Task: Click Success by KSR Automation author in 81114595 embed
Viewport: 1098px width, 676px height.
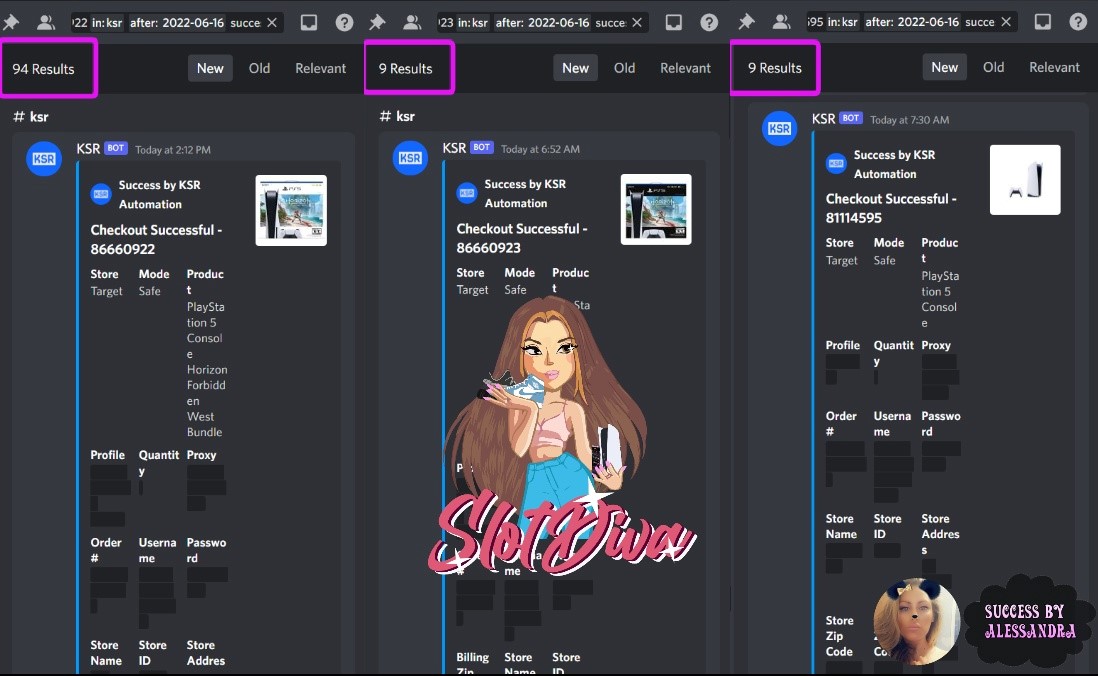Action: point(895,164)
